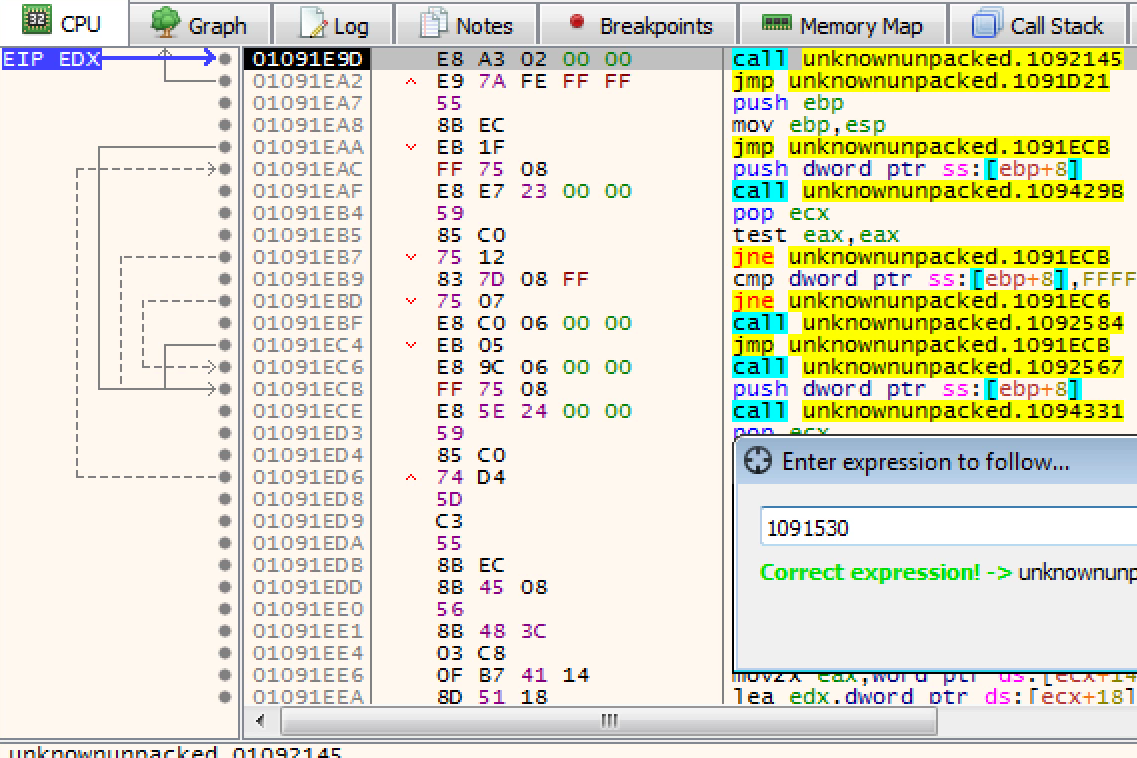
Task: Toggle breakpoint bullet at address 01091ED8
Action: [x=225, y=499]
